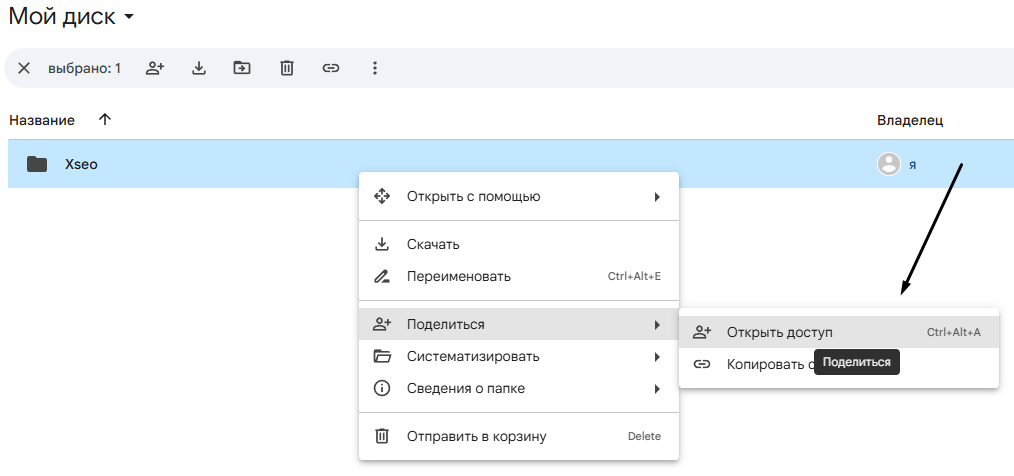The height and width of the screenshot is (476, 1014).
Task: Click the arrow next to Поделиться
Action: click(656, 325)
